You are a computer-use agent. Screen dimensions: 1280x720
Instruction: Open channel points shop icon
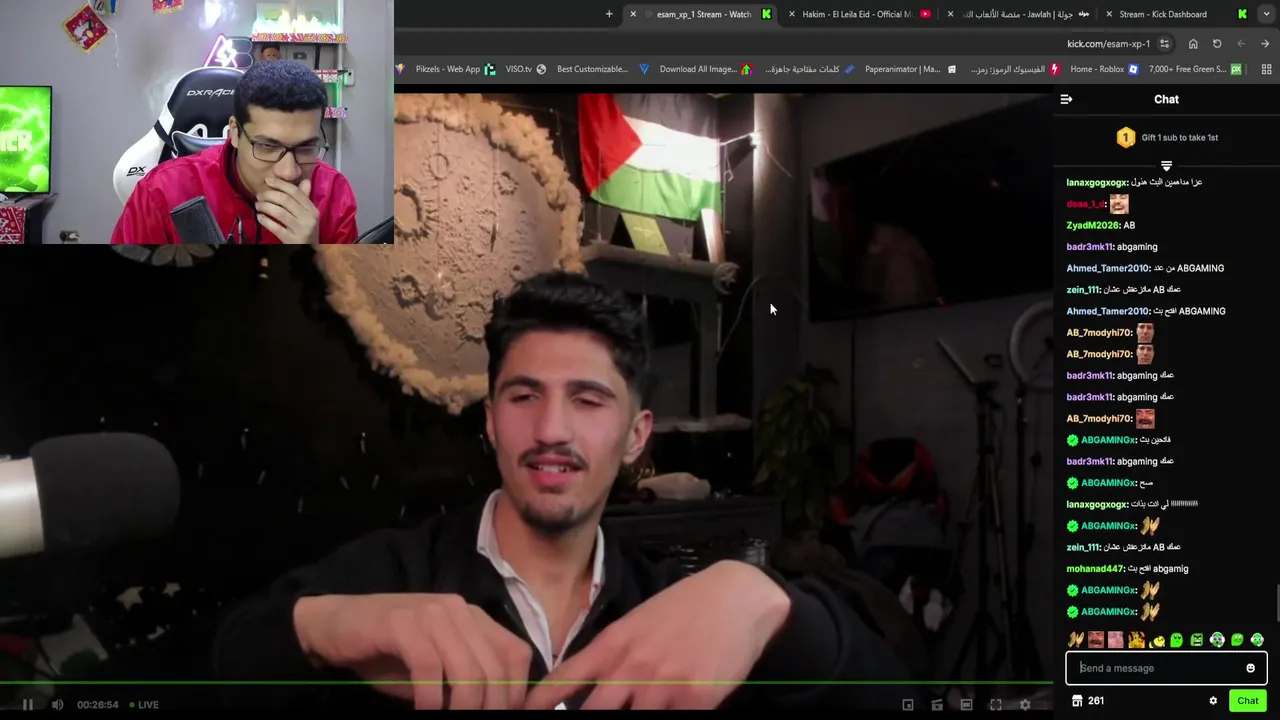pyautogui.click(x=1077, y=701)
